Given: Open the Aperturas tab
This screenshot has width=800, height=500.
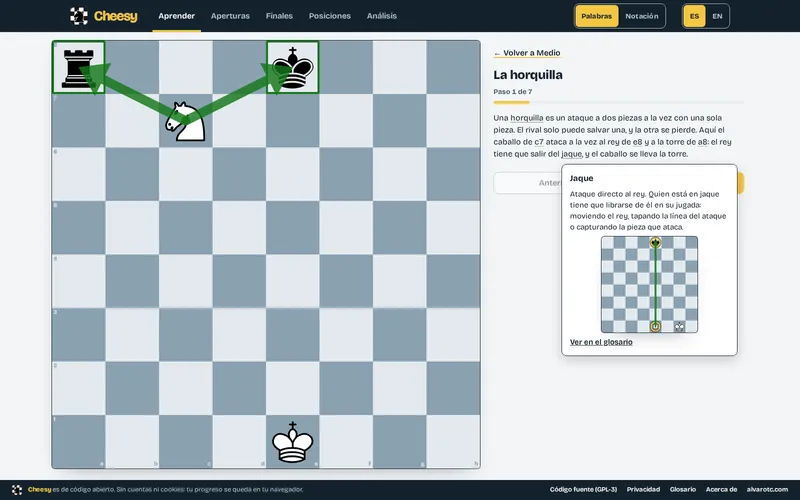Looking at the screenshot, I should tap(230, 16).
